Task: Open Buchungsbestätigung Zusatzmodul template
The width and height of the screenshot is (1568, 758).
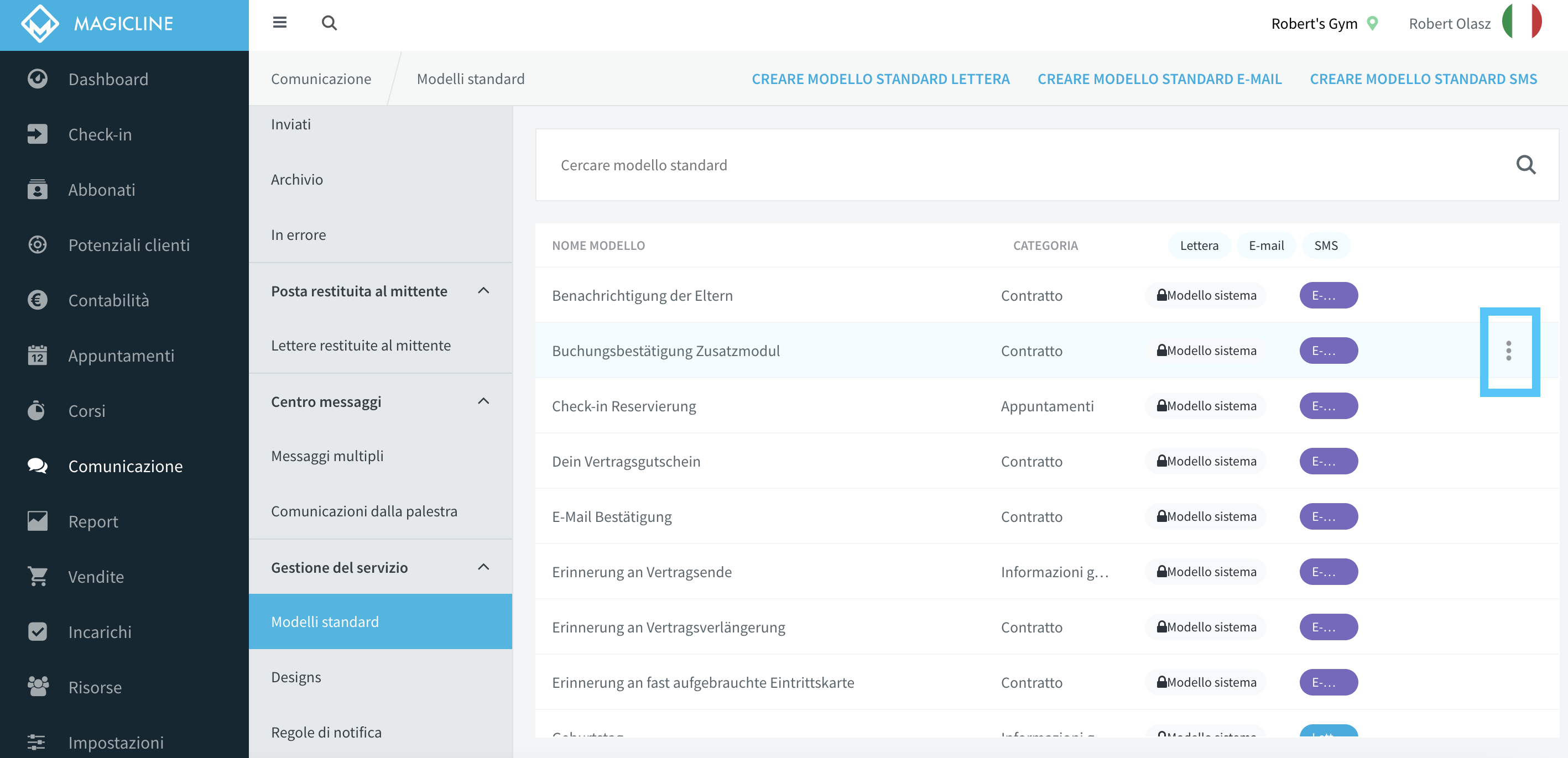Action: click(665, 351)
